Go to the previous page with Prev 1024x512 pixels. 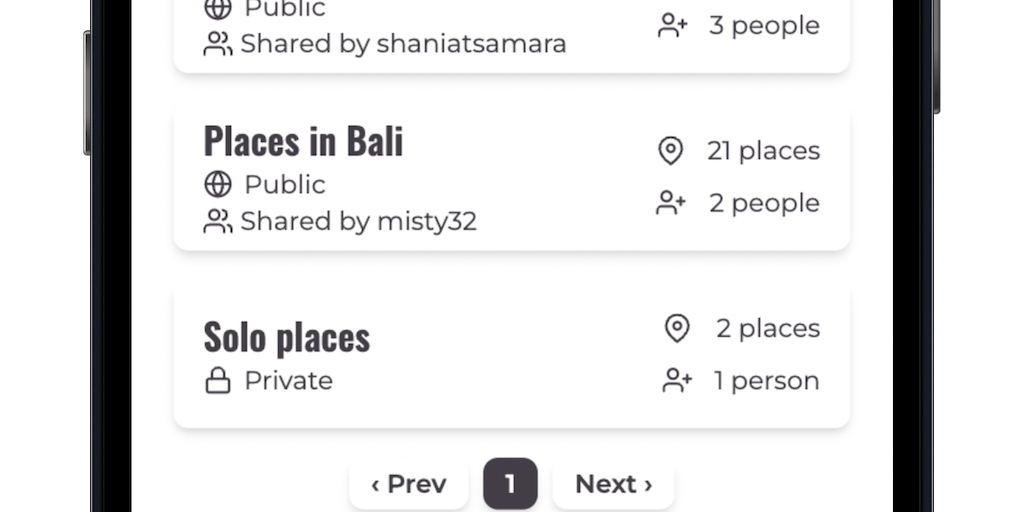[408, 484]
